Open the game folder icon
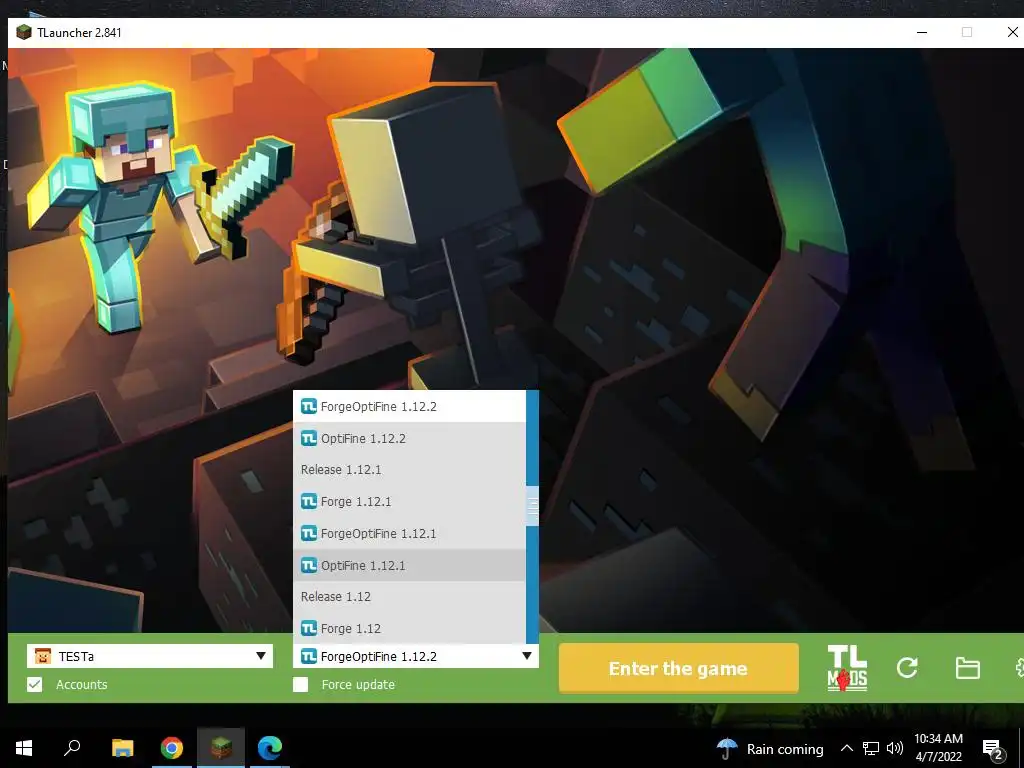The image size is (1024, 768). (x=967, y=668)
